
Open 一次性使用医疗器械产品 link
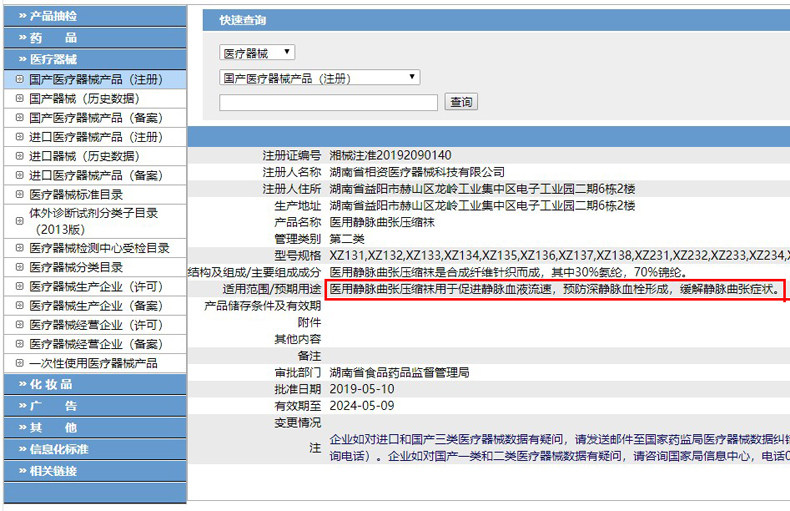[x=93, y=362]
